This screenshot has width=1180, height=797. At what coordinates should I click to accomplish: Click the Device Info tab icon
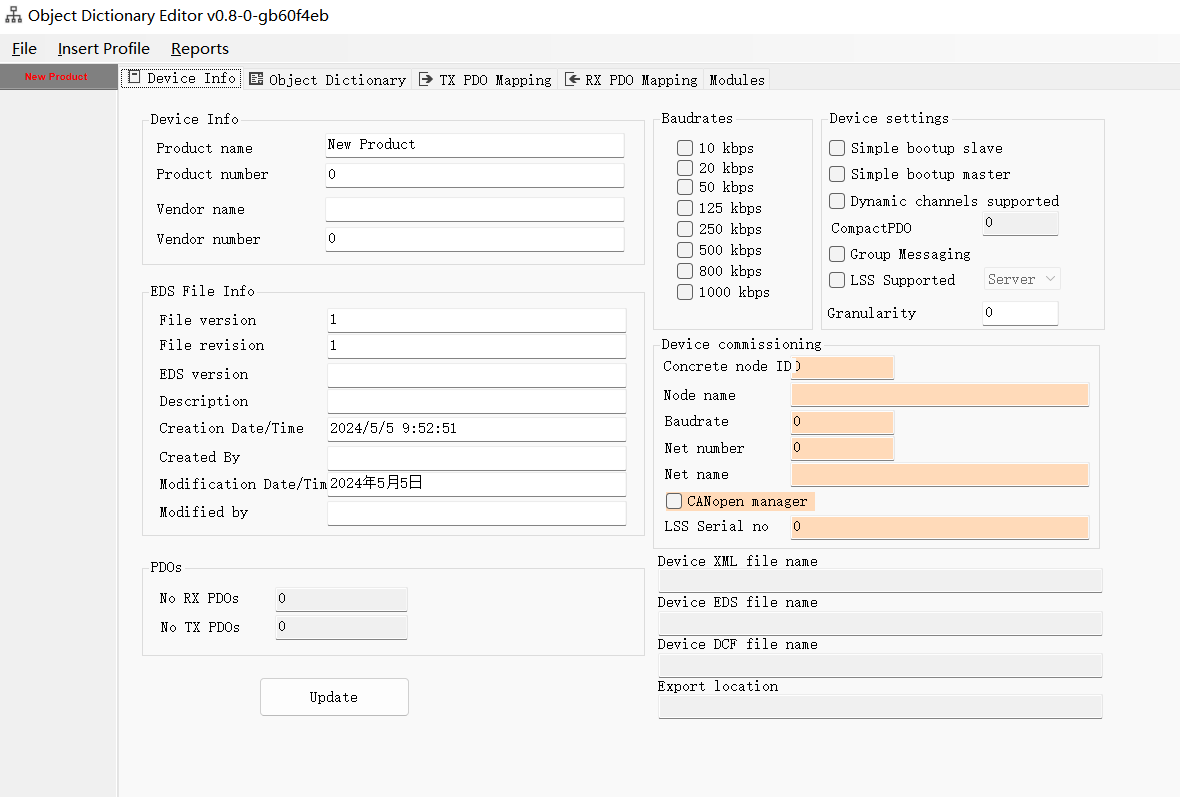pyautogui.click(x=131, y=79)
